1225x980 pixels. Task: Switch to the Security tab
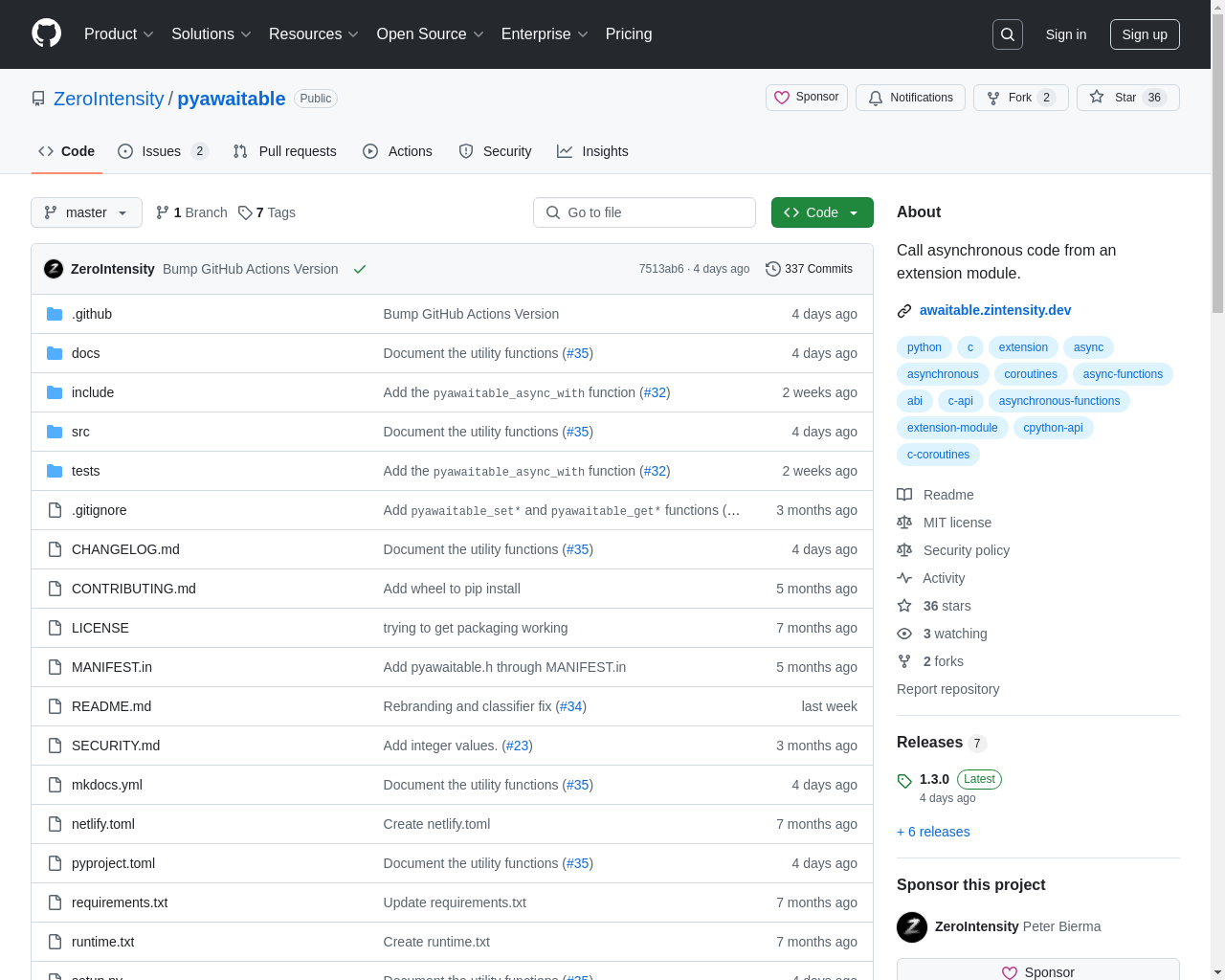[x=495, y=151]
